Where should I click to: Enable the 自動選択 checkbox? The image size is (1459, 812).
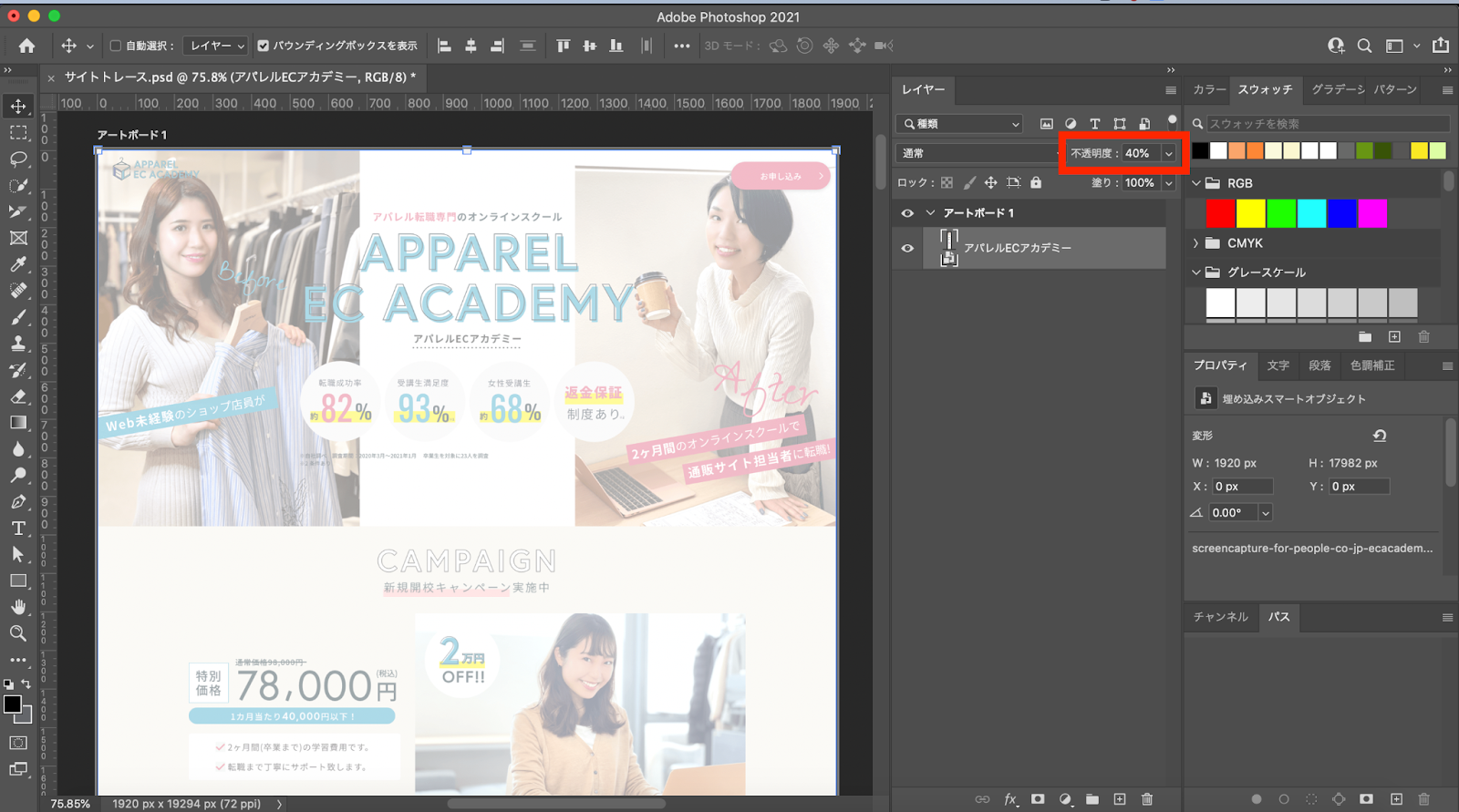(x=116, y=46)
